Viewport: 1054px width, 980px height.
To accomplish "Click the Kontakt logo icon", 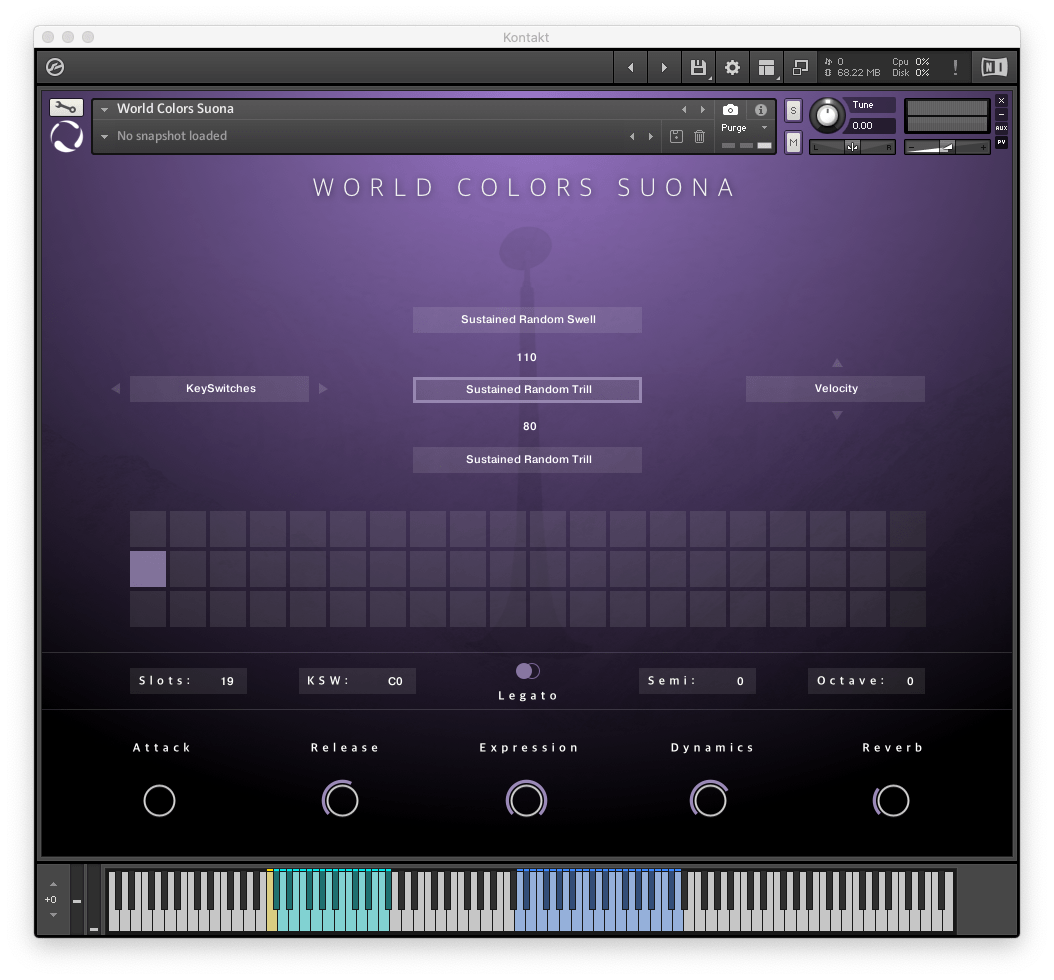I will click(x=55, y=67).
